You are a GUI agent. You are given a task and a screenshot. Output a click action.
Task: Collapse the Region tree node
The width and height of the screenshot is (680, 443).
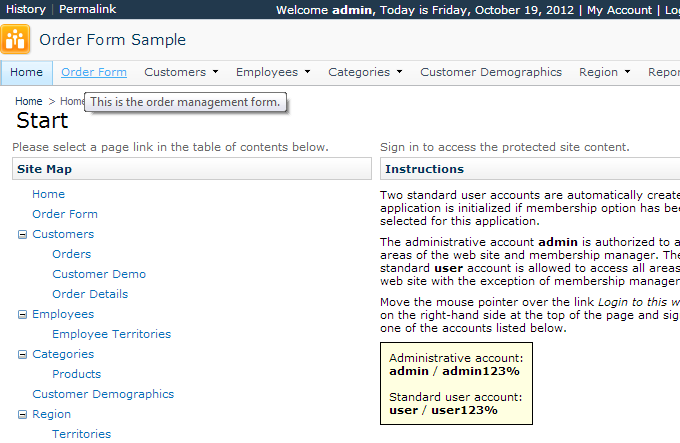[22, 415]
